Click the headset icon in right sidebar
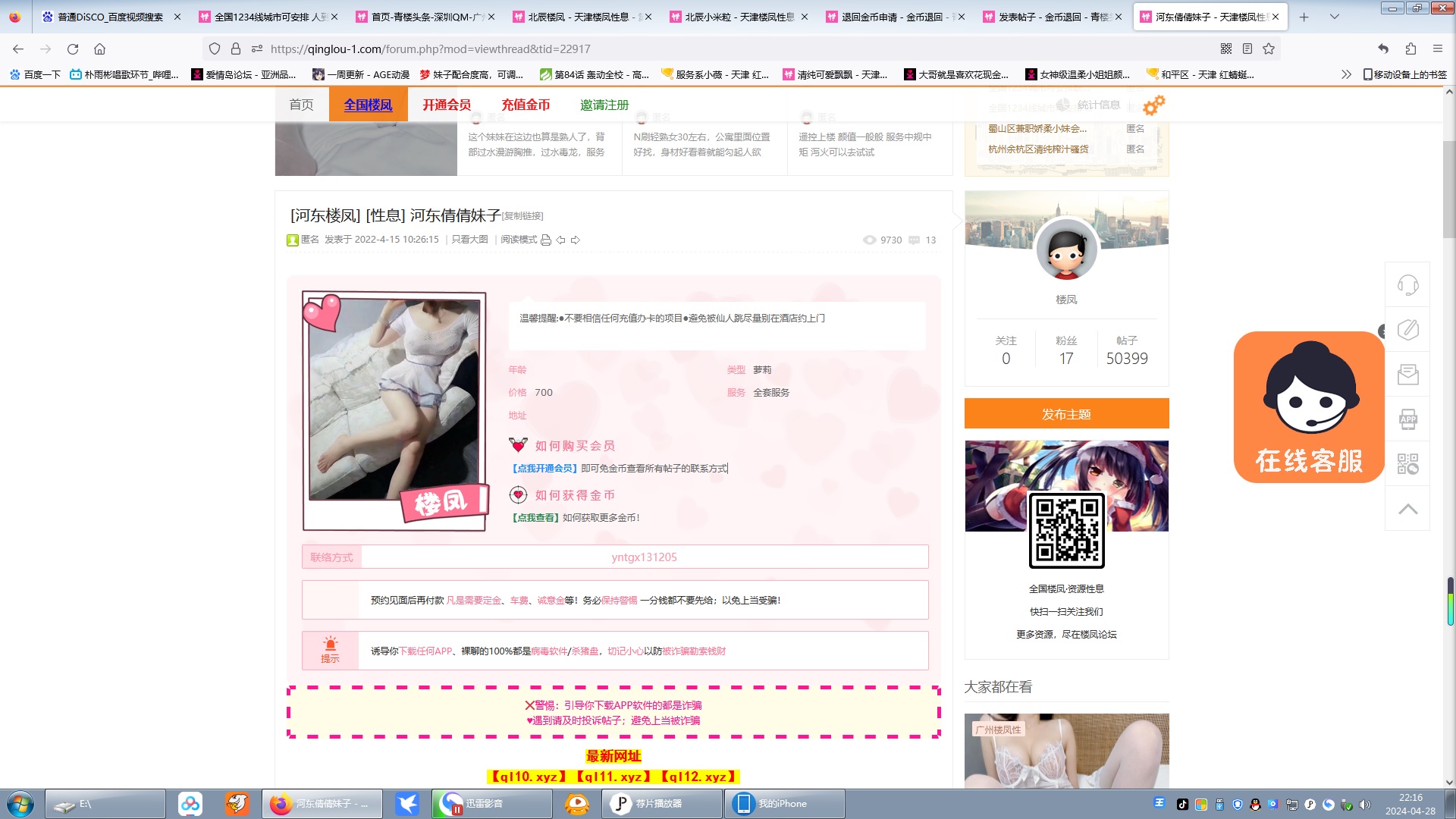The height and width of the screenshot is (819, 1456). tap(1407, 285)
